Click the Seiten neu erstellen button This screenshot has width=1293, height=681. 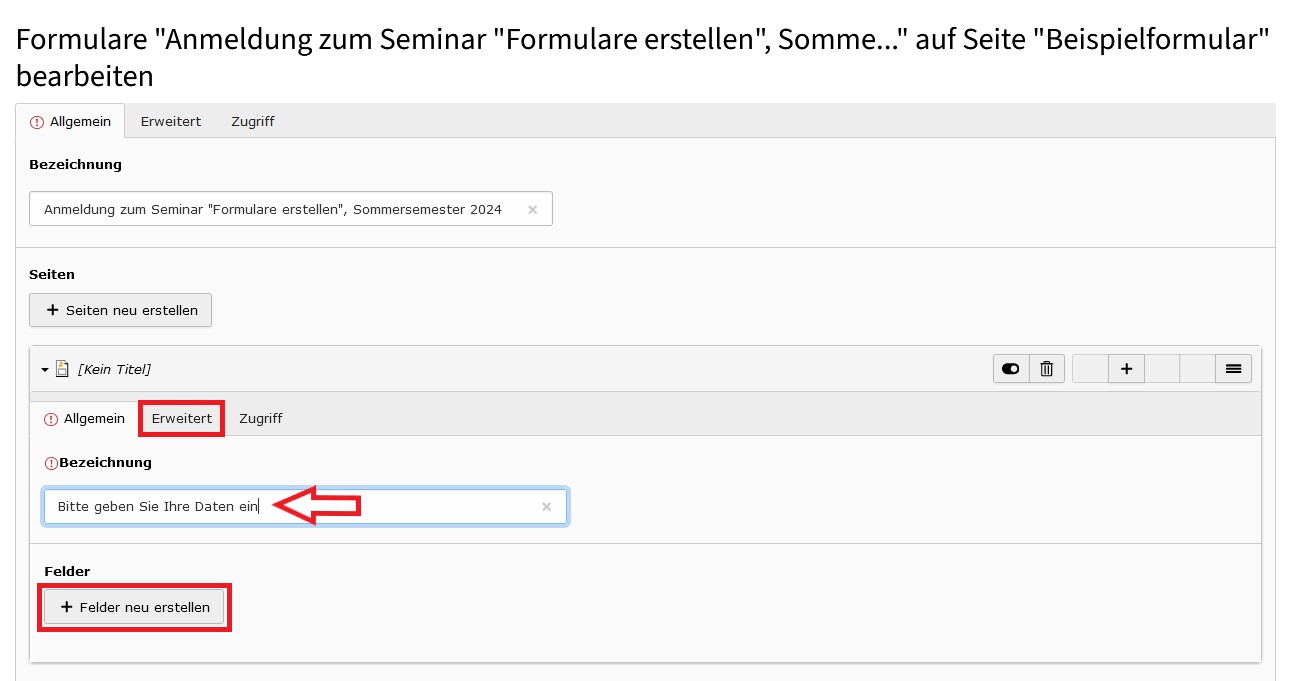[x=121, y=310]
